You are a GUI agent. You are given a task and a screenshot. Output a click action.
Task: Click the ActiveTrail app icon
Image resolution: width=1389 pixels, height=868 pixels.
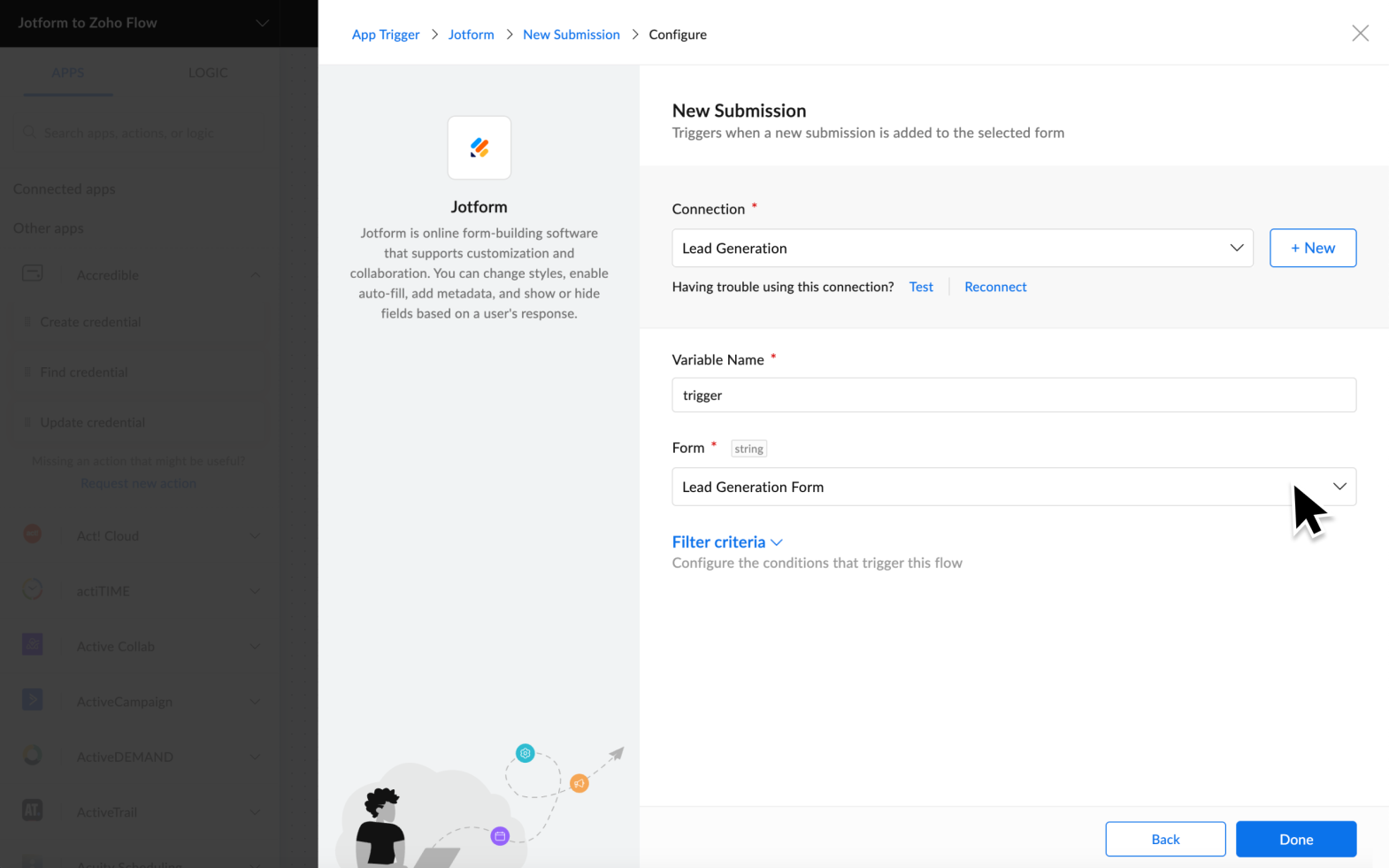pos(33,810)
